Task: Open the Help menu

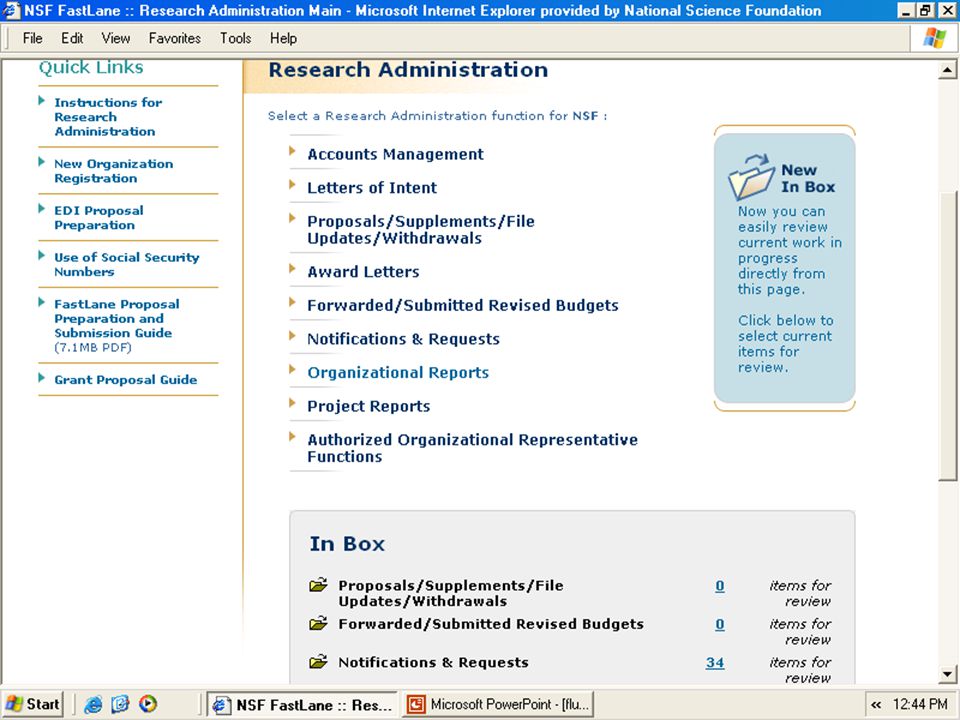Action: point(283,38)
